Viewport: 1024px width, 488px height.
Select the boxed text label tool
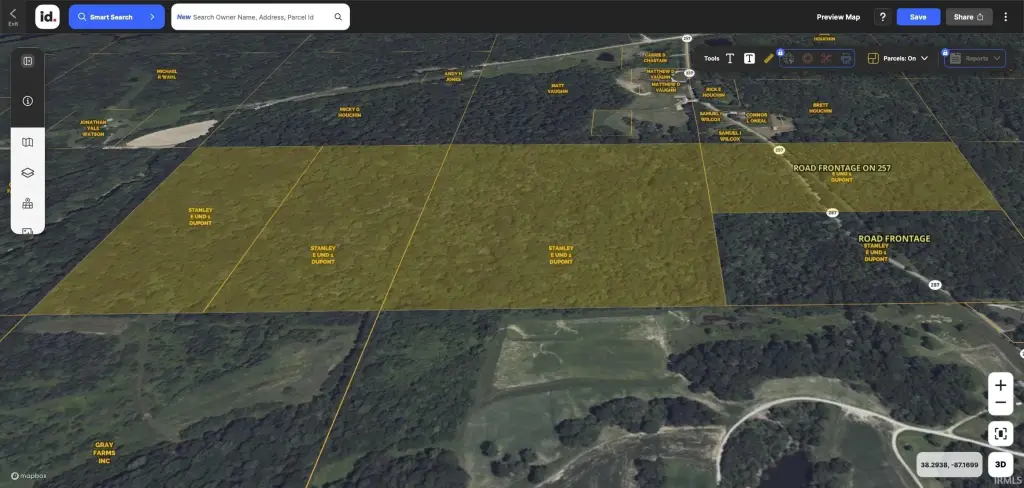coord(749,59)
